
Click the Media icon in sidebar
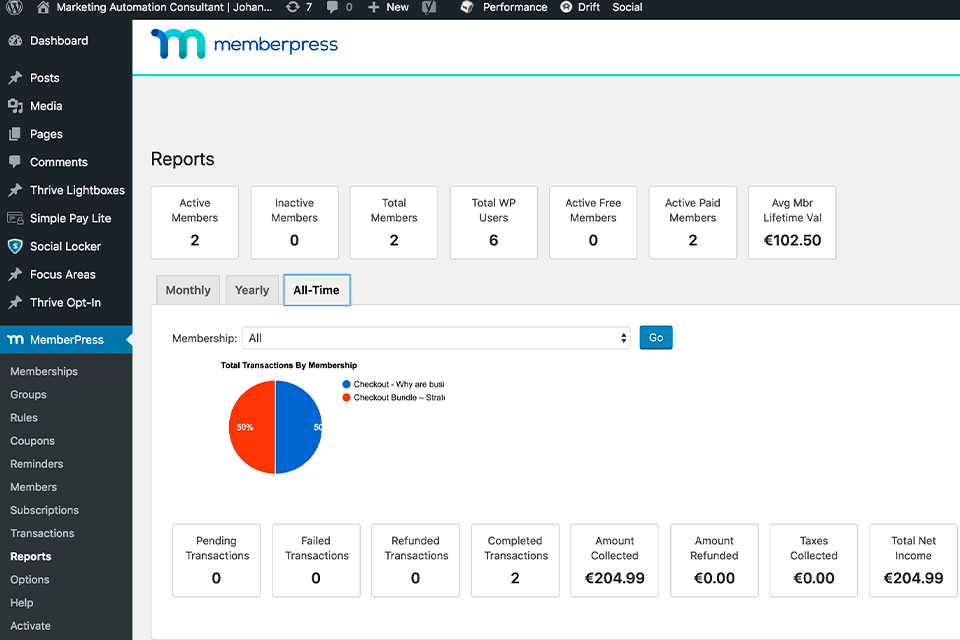tap(15, 106)
